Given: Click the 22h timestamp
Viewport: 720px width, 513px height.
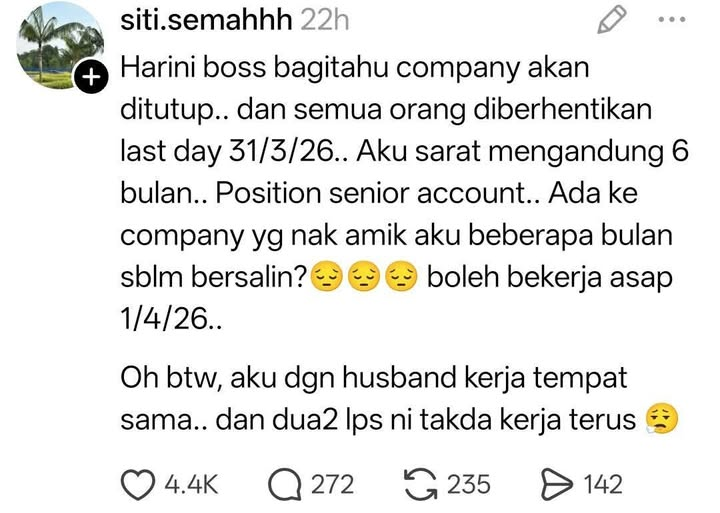Looking at the screenshot, I should [325, 20].
